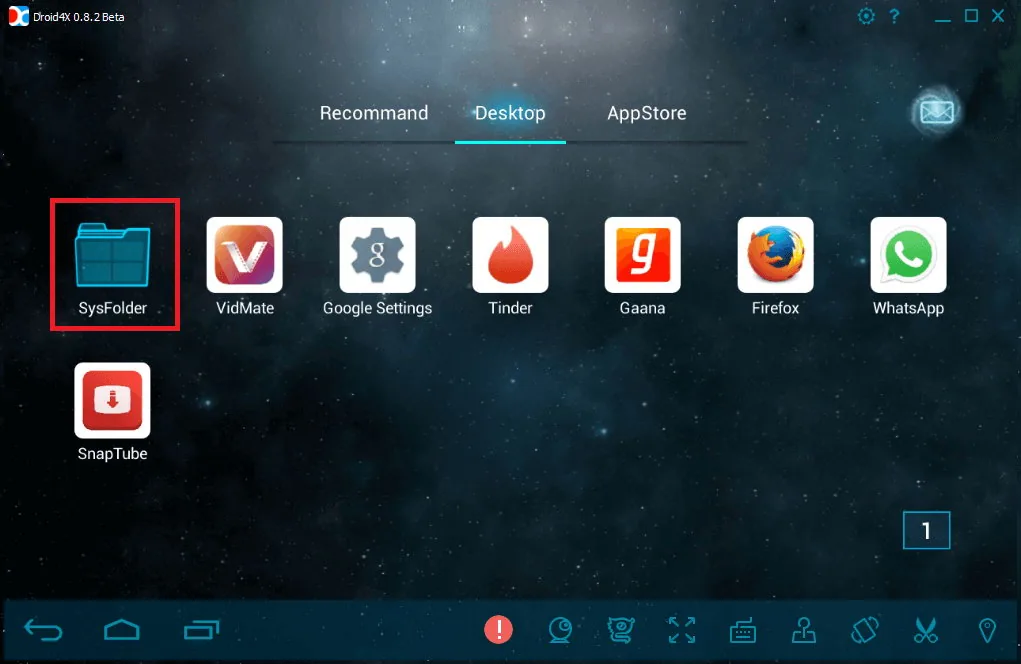Open the webcam icon in bottom toolbar
Viewport: 1021px width, 664px height.
[560, 630]
